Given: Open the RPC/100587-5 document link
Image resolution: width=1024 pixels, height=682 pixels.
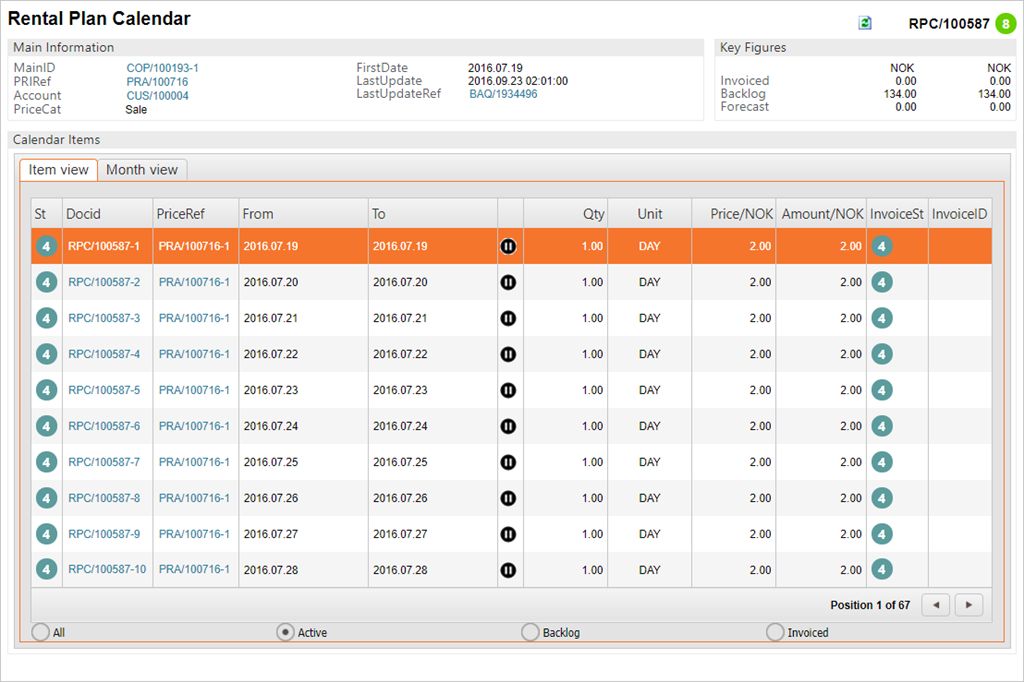Looking at the screenshot, I should [104, 390].
